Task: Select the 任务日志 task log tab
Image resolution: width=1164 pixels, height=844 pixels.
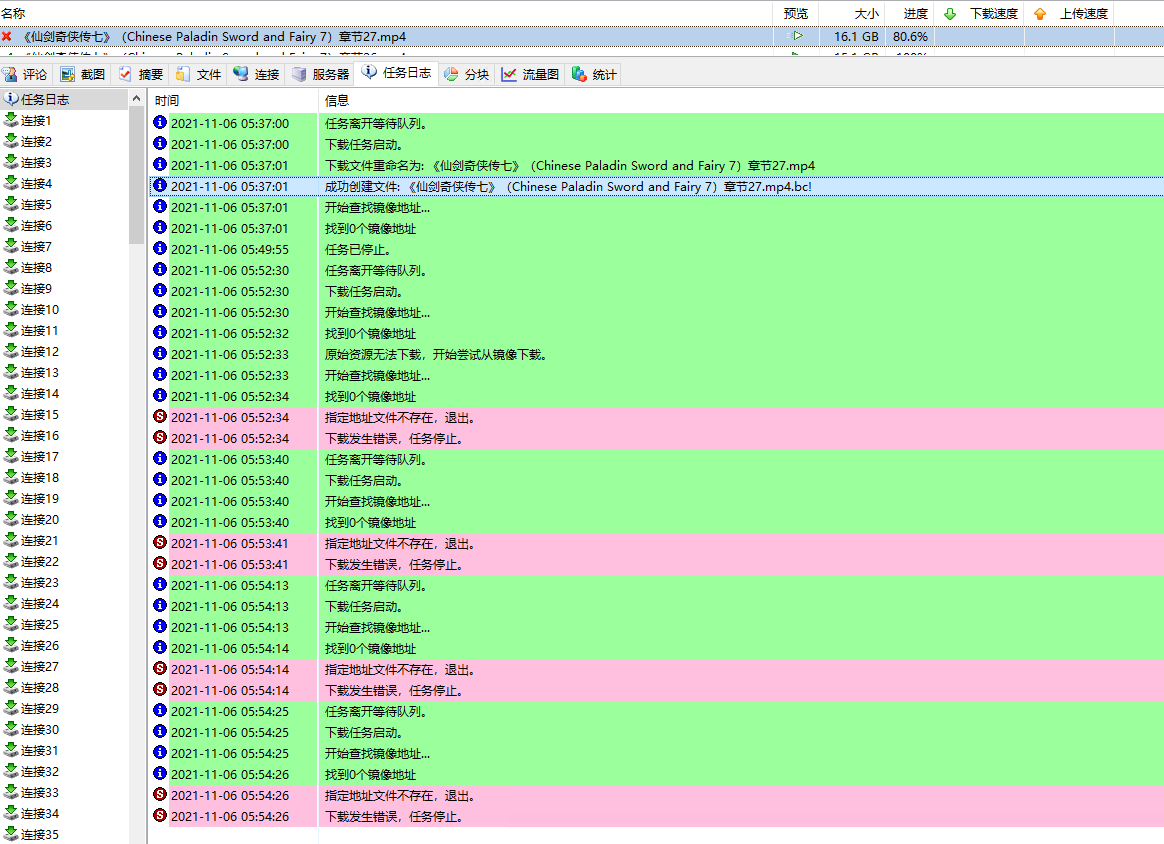Action: pos(397,73)
